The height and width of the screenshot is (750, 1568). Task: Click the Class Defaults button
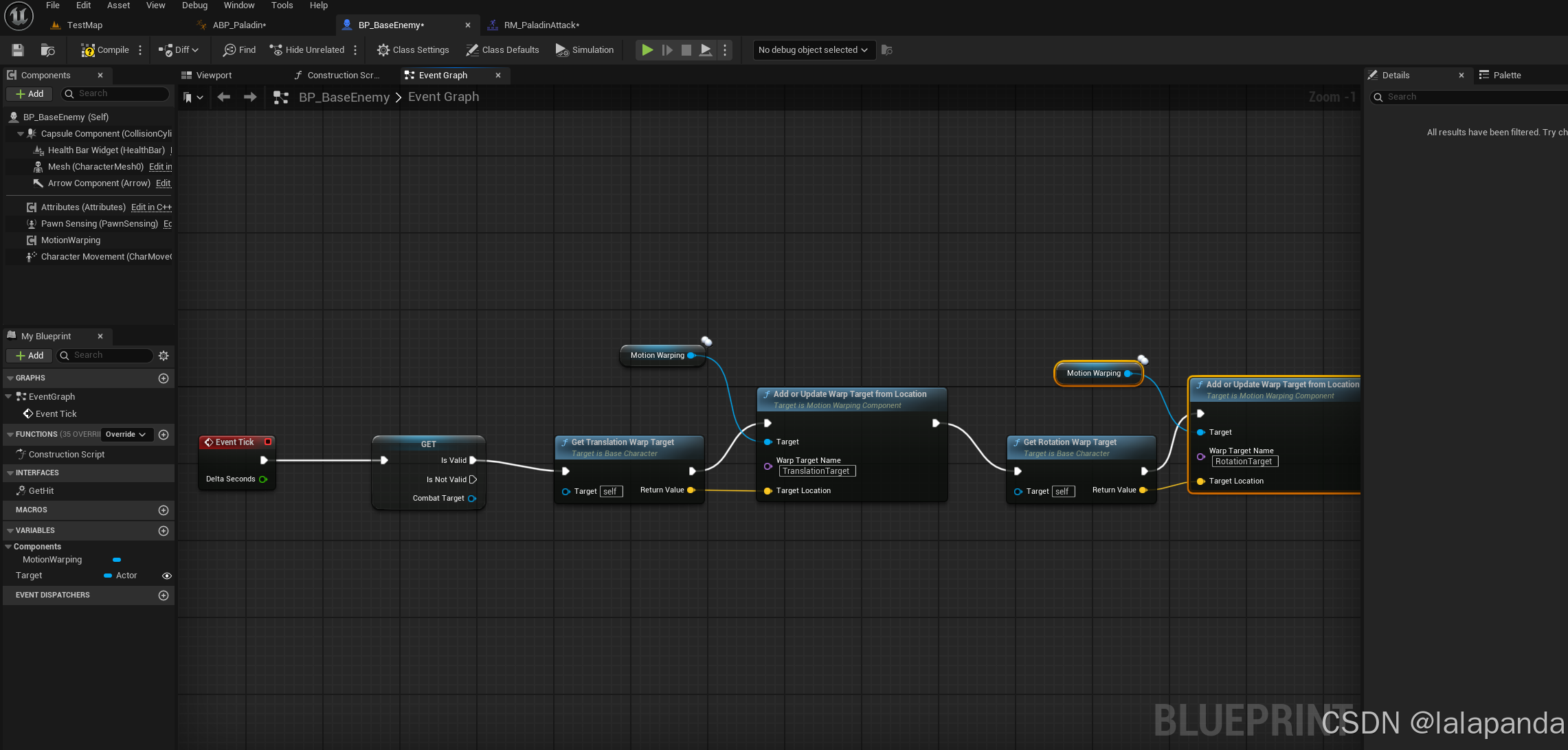click(x=502, y=50)
